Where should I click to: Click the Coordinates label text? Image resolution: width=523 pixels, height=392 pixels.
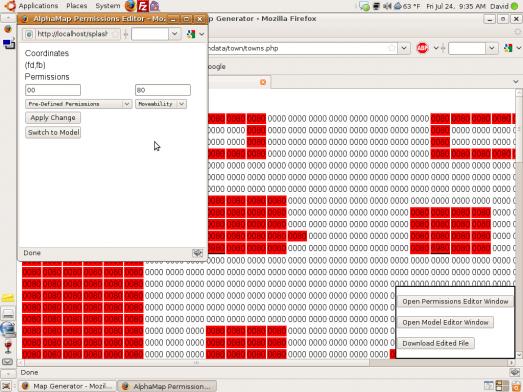47,53
